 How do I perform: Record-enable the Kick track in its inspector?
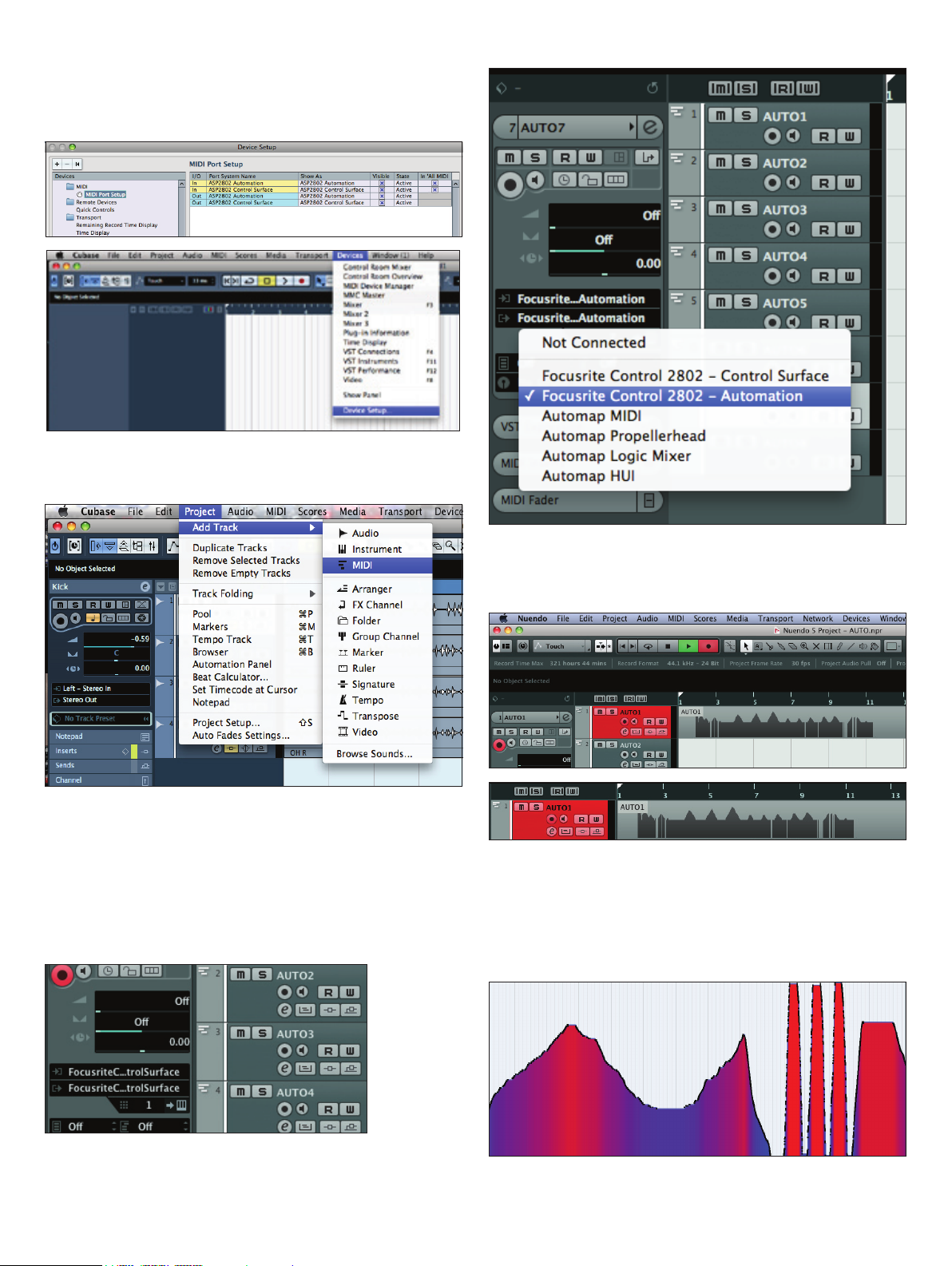coord(60,620)
